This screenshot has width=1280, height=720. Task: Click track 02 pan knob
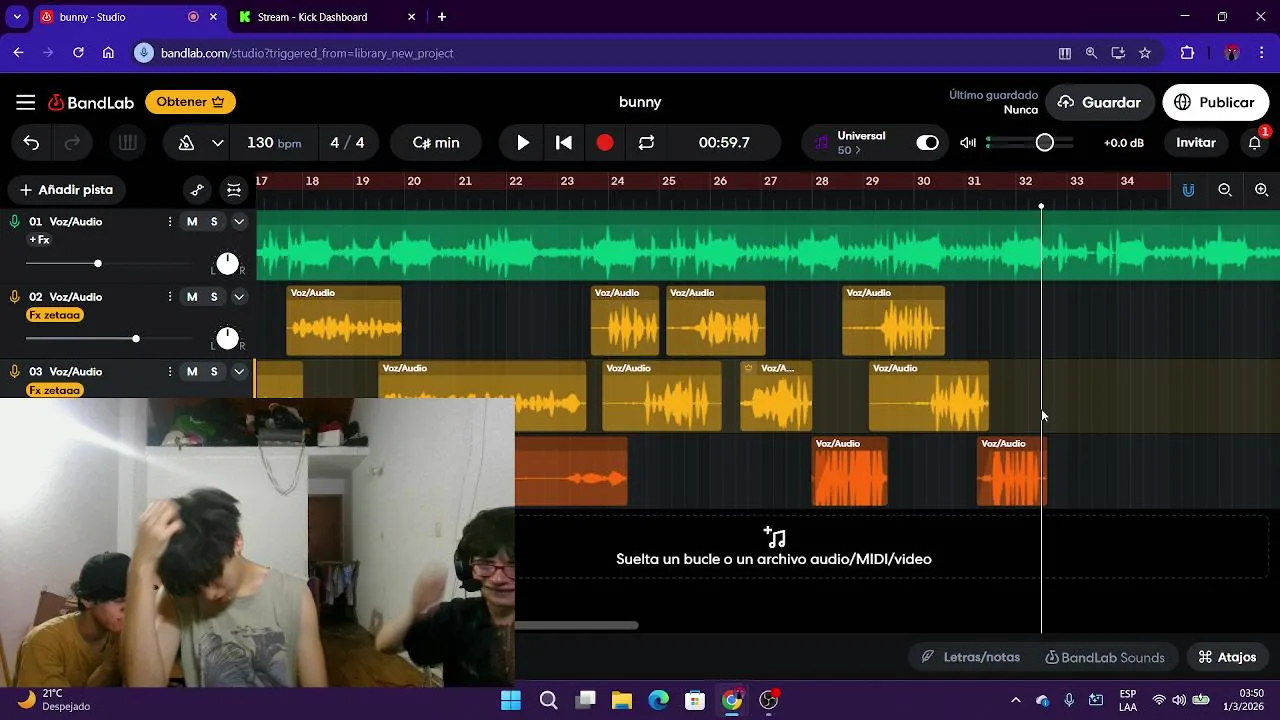coord(227,339)
